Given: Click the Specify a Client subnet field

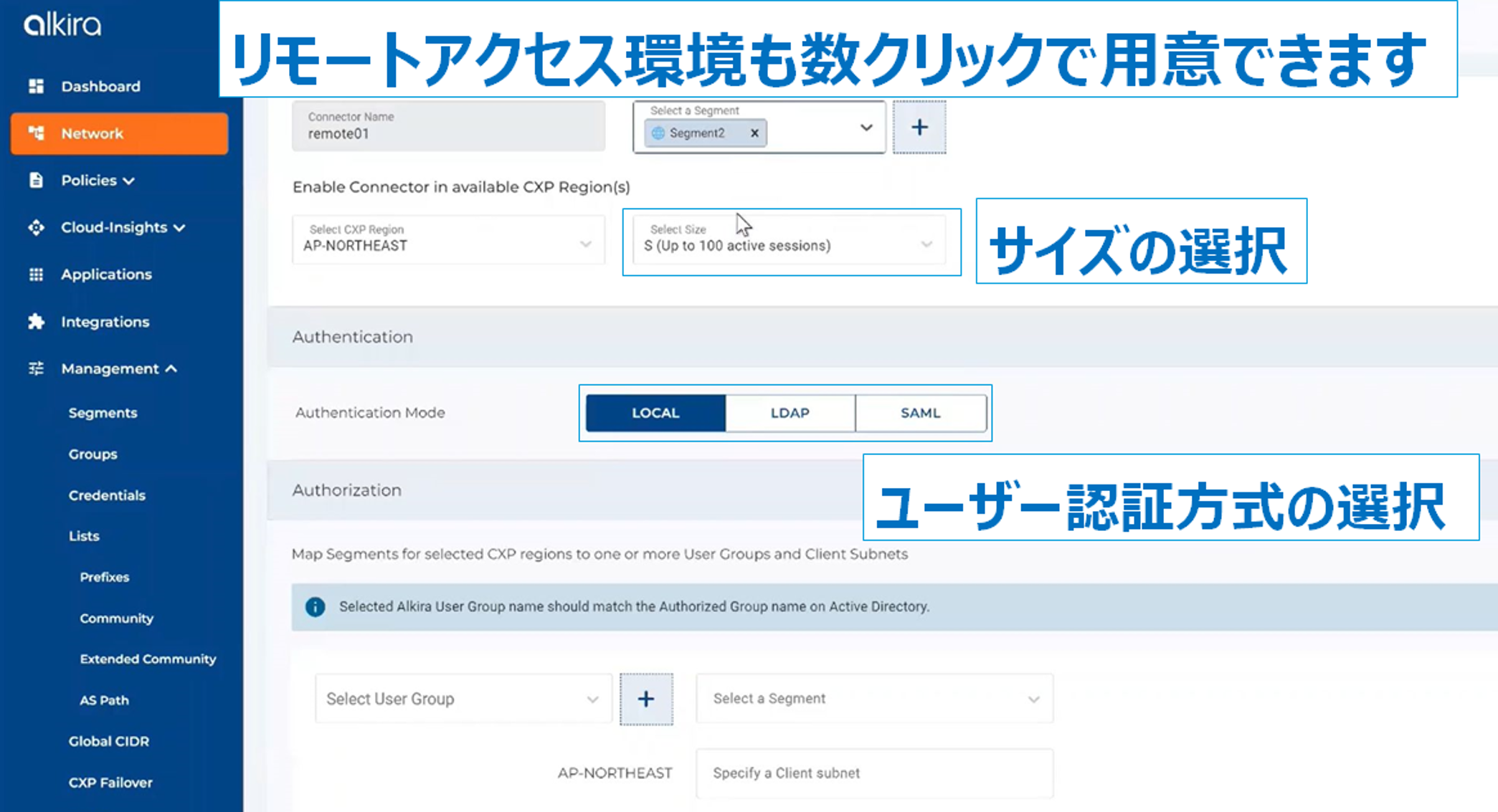Looking at the screenshot, I should tap(874, 773).
